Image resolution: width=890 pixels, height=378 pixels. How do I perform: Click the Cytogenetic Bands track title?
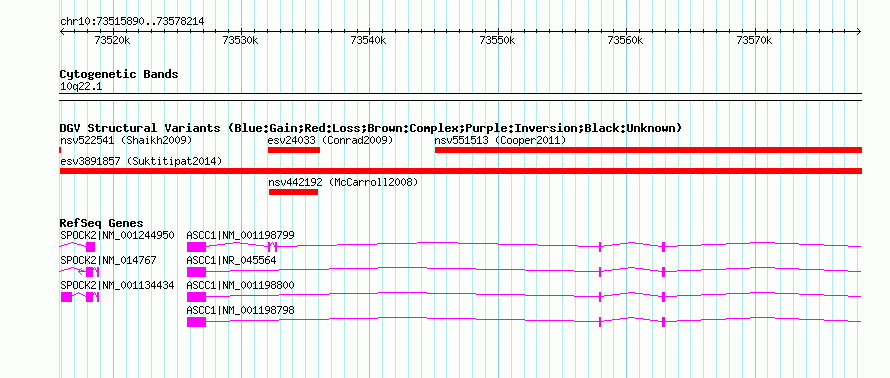pyautogui.click(x=119, y=74)
